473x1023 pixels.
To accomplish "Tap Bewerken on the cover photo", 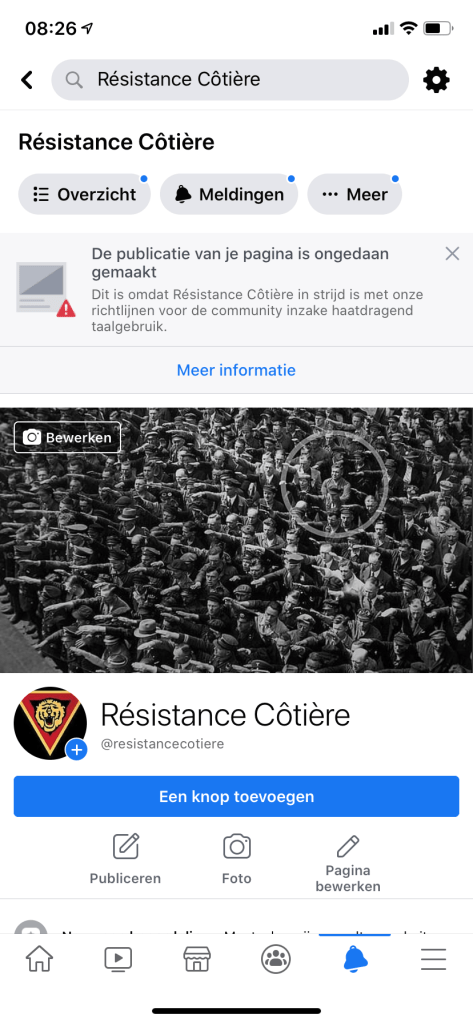I will [68, 437].
